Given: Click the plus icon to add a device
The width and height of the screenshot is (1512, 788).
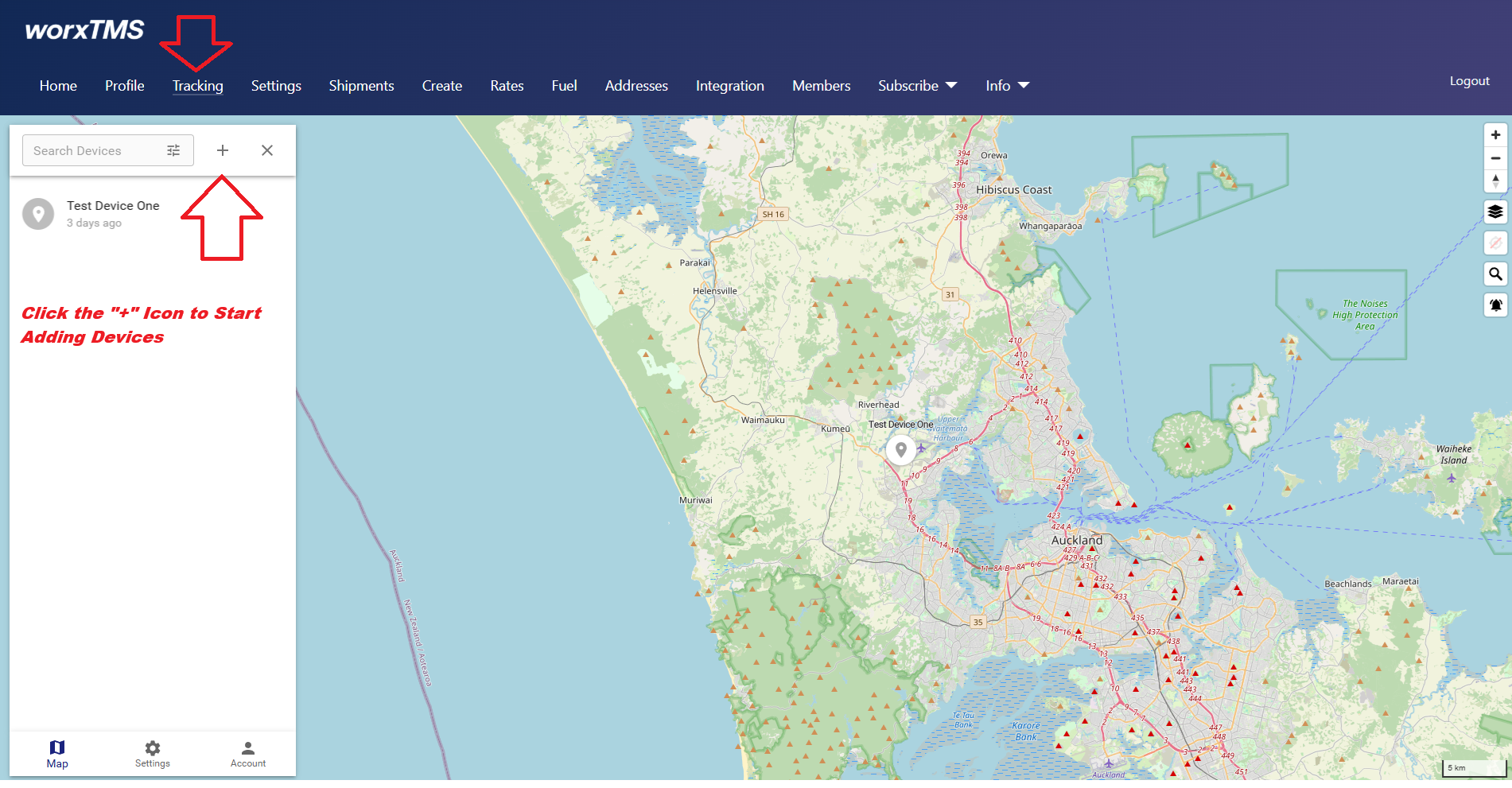Looking at the screenshot, I should click(x=222, y=149).
